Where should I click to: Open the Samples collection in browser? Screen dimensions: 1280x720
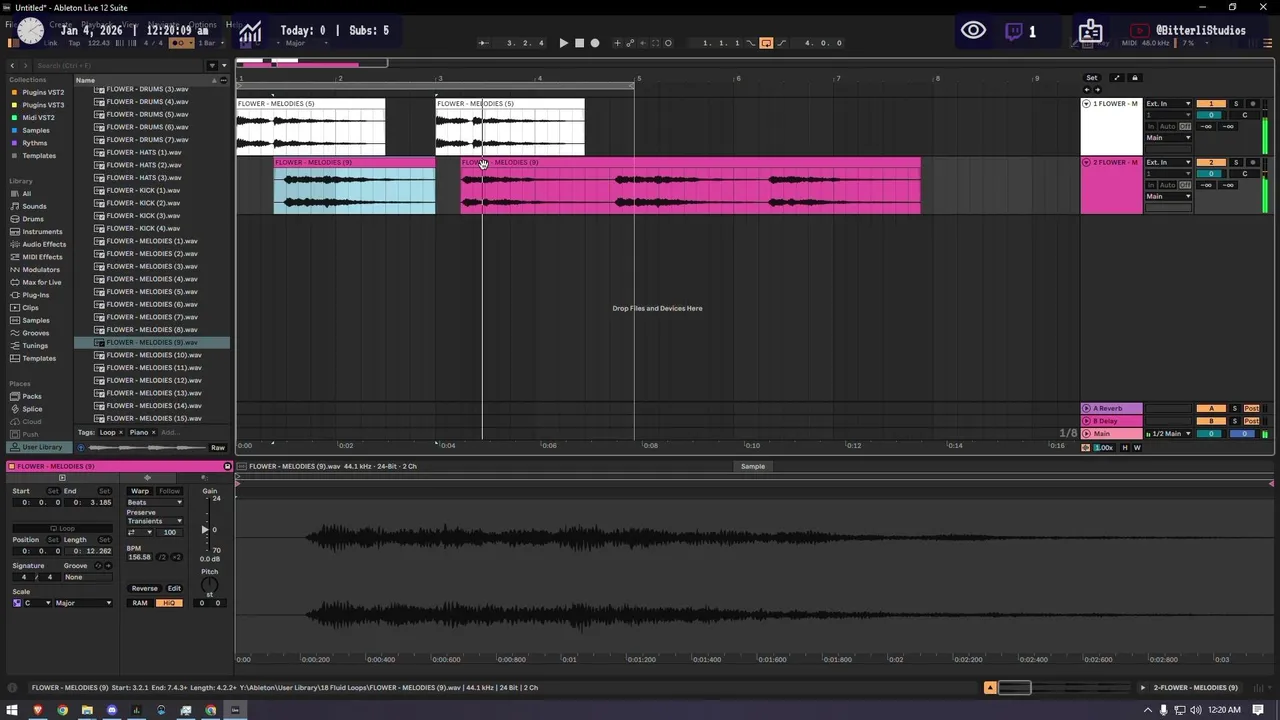35,130
